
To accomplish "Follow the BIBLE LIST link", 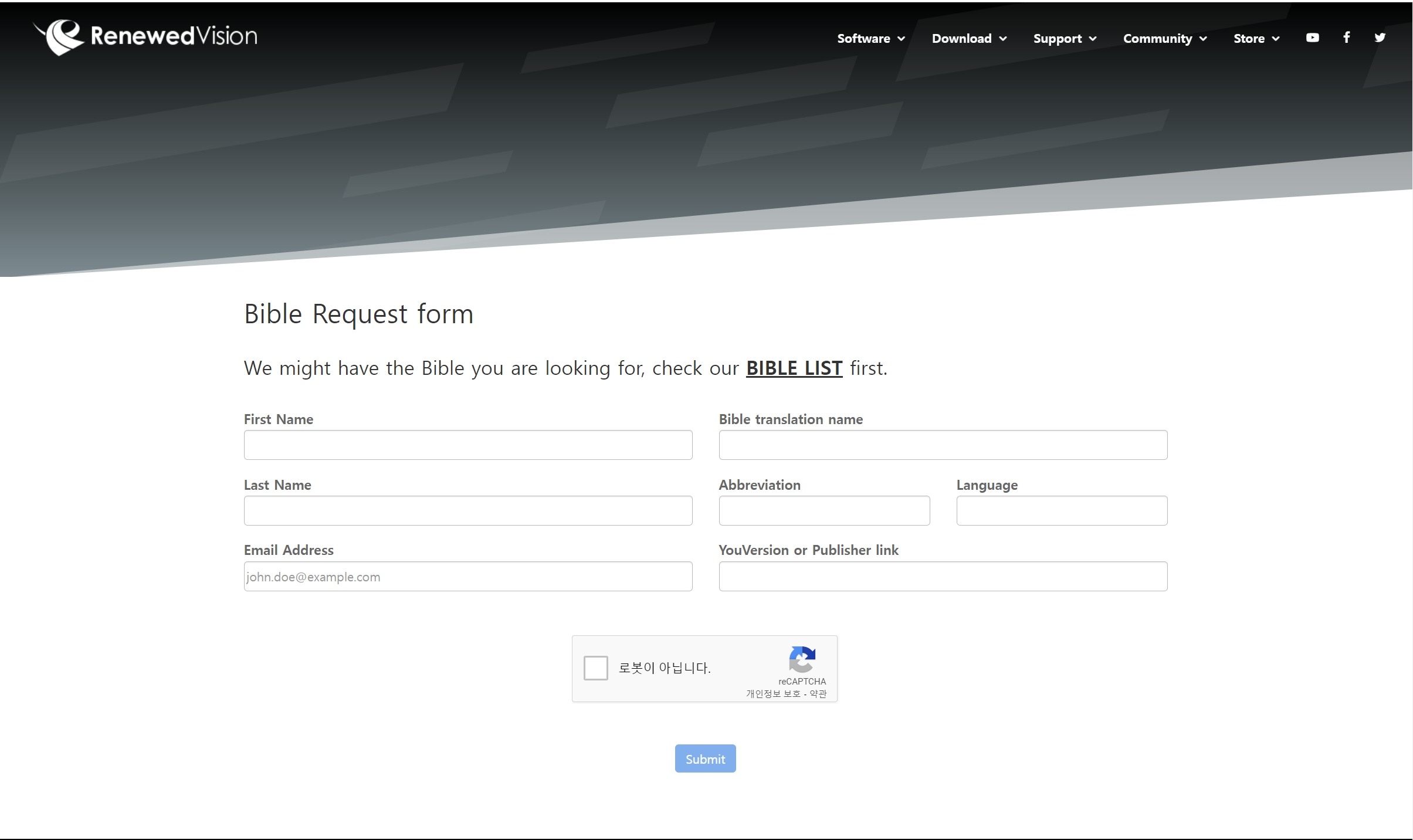I will (x=794, y=368).
